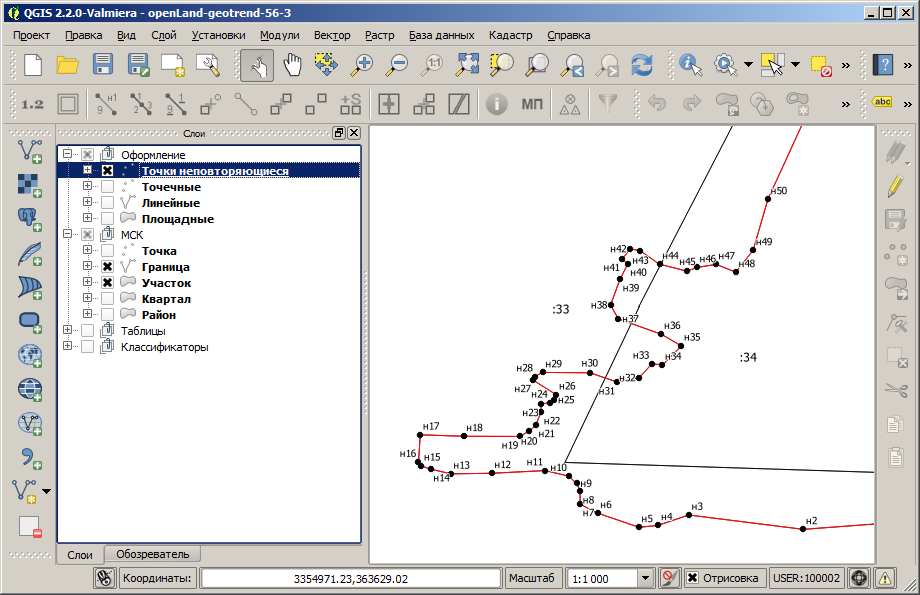Open the map tips/actions dropdown arrow
This screenshot has height=595, width=920.
tap(749, 65)
